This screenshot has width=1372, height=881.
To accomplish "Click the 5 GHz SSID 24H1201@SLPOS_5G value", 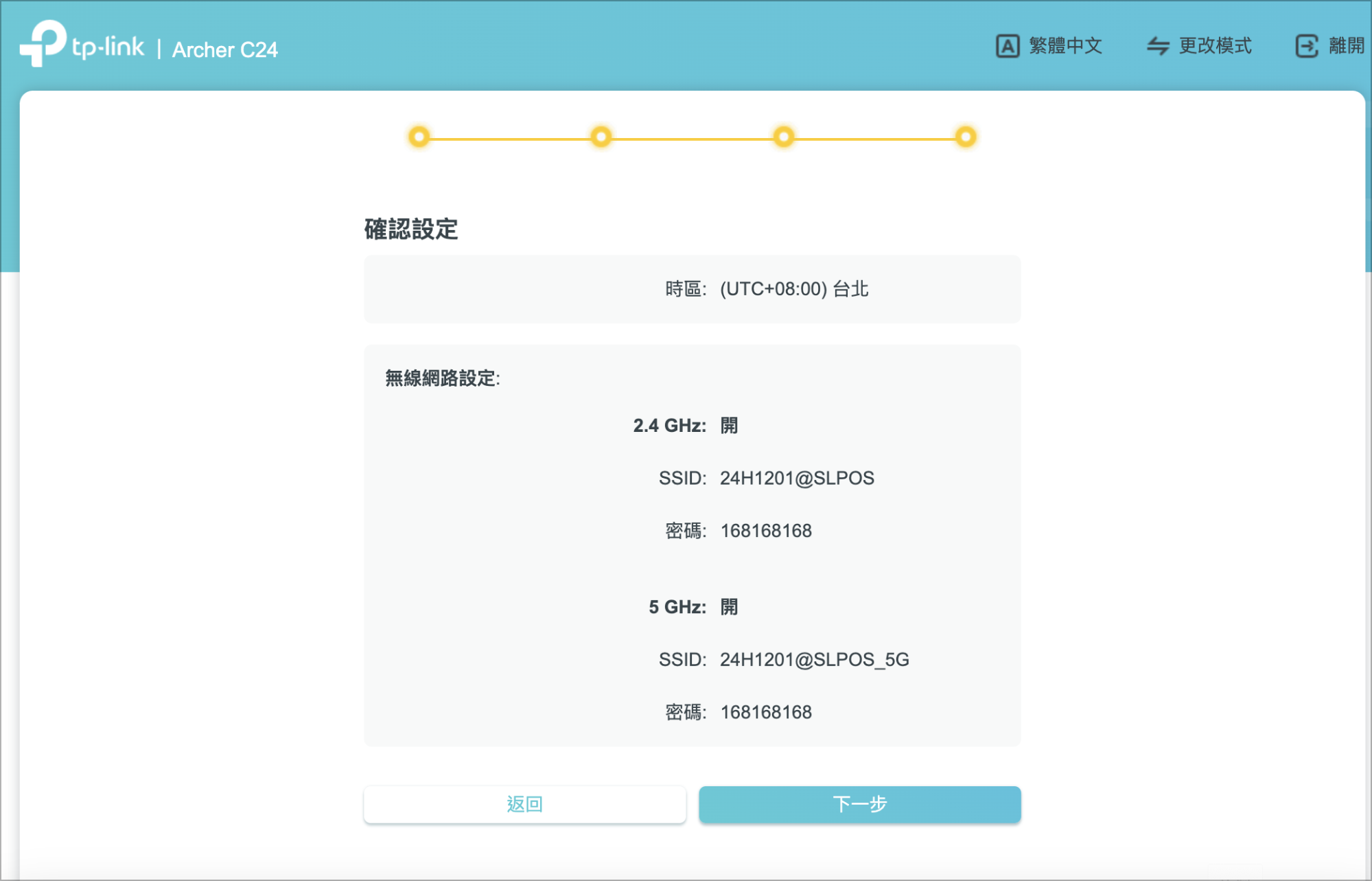I will pyautogui.click(x=814, y=659).
